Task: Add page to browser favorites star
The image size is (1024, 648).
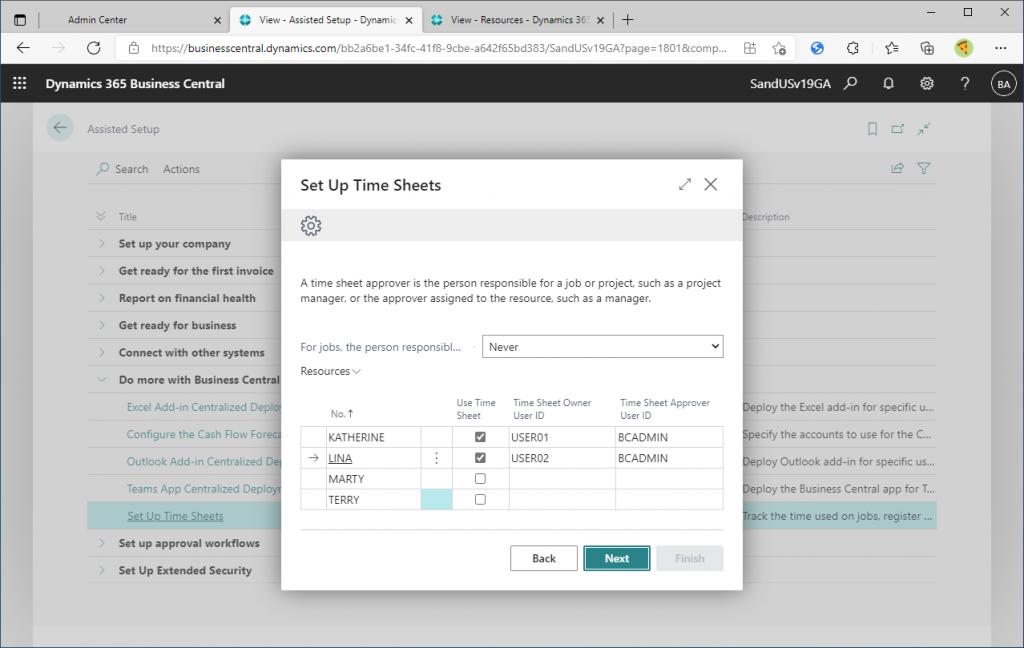Action: [779, 48]
